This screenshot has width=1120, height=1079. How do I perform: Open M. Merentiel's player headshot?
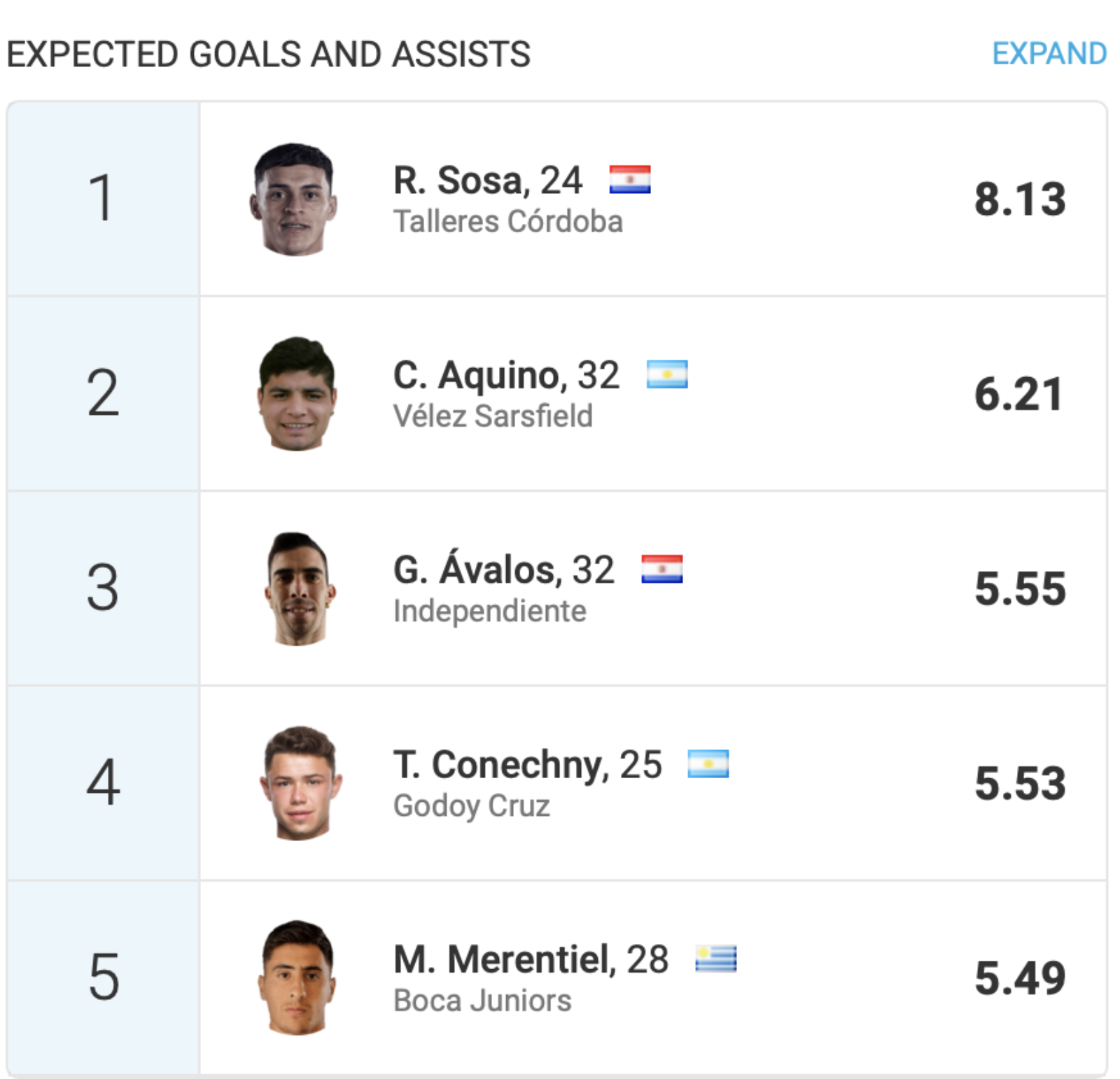(x=297, y=978)
